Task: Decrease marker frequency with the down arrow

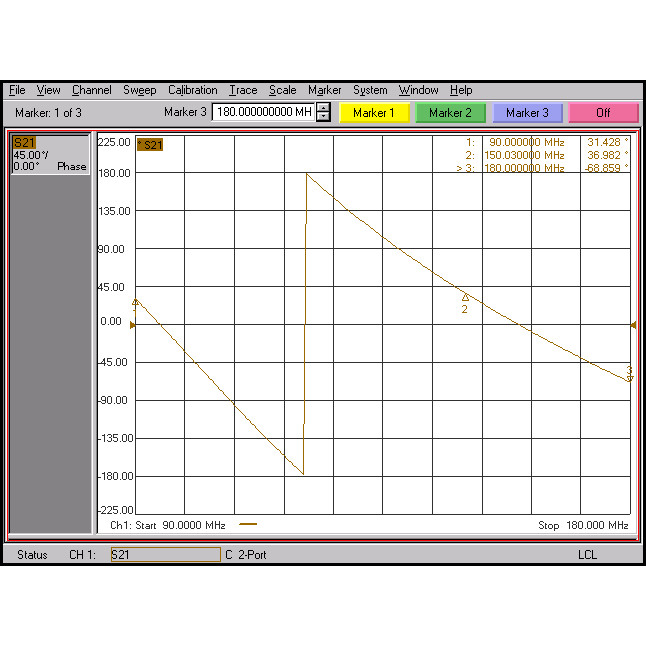Action: click(324, 117)
